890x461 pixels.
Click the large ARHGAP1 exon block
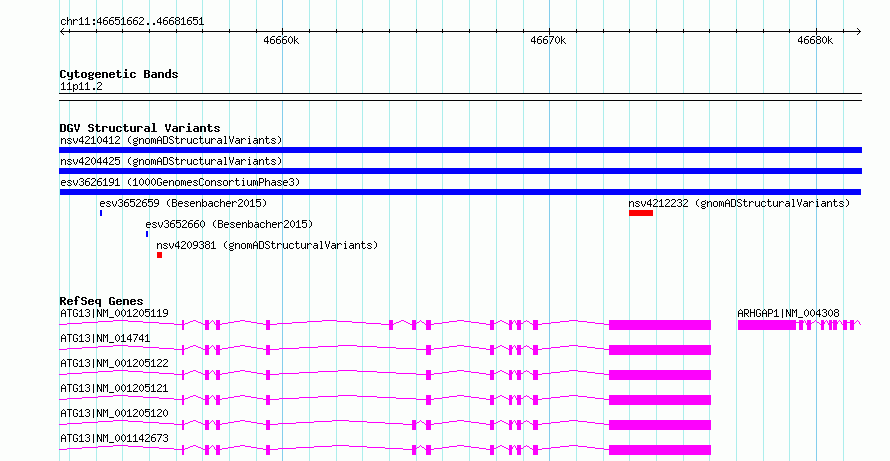pos(767,325)
